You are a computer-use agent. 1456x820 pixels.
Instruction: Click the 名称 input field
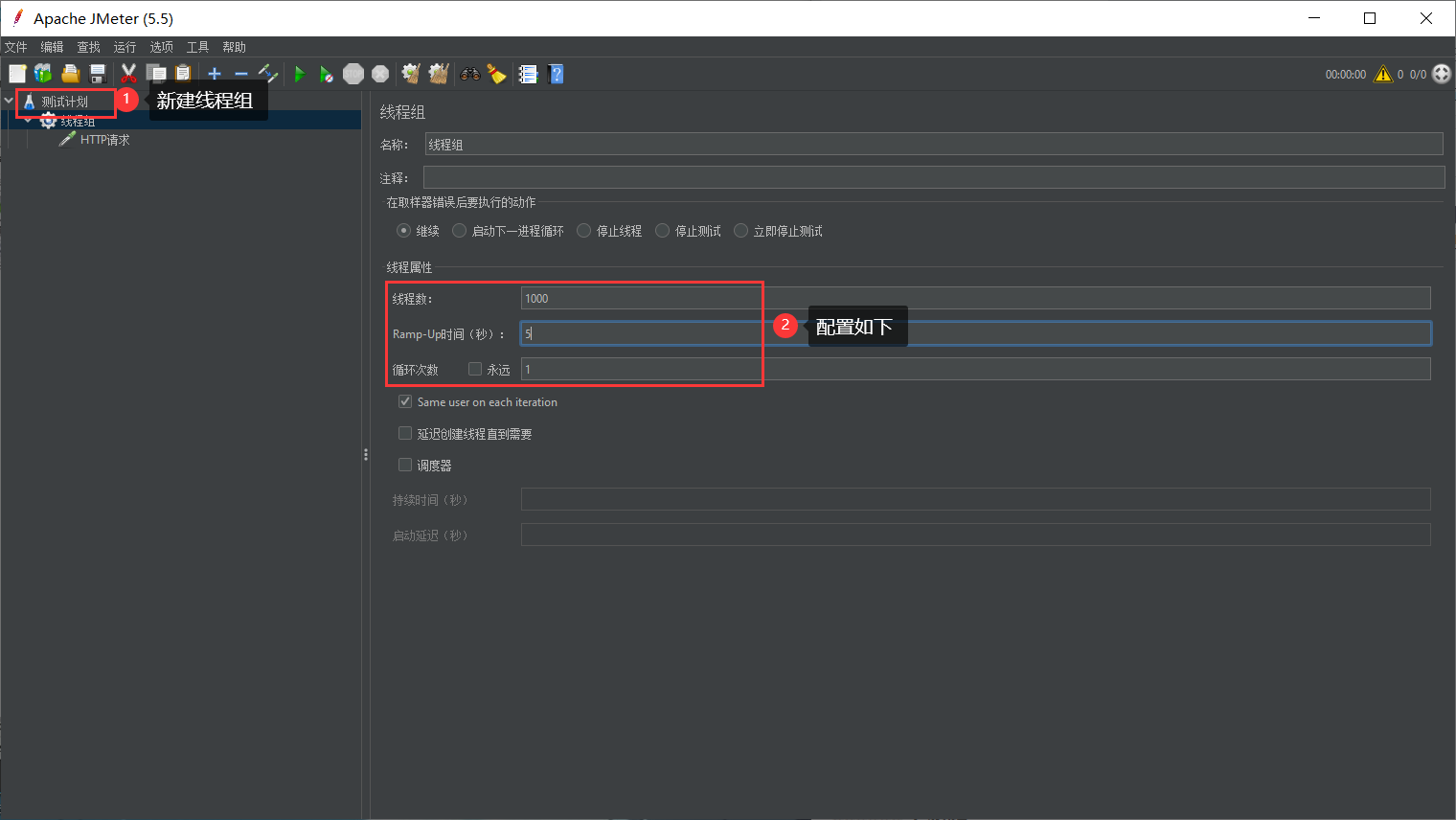click(x=934, y=144)
